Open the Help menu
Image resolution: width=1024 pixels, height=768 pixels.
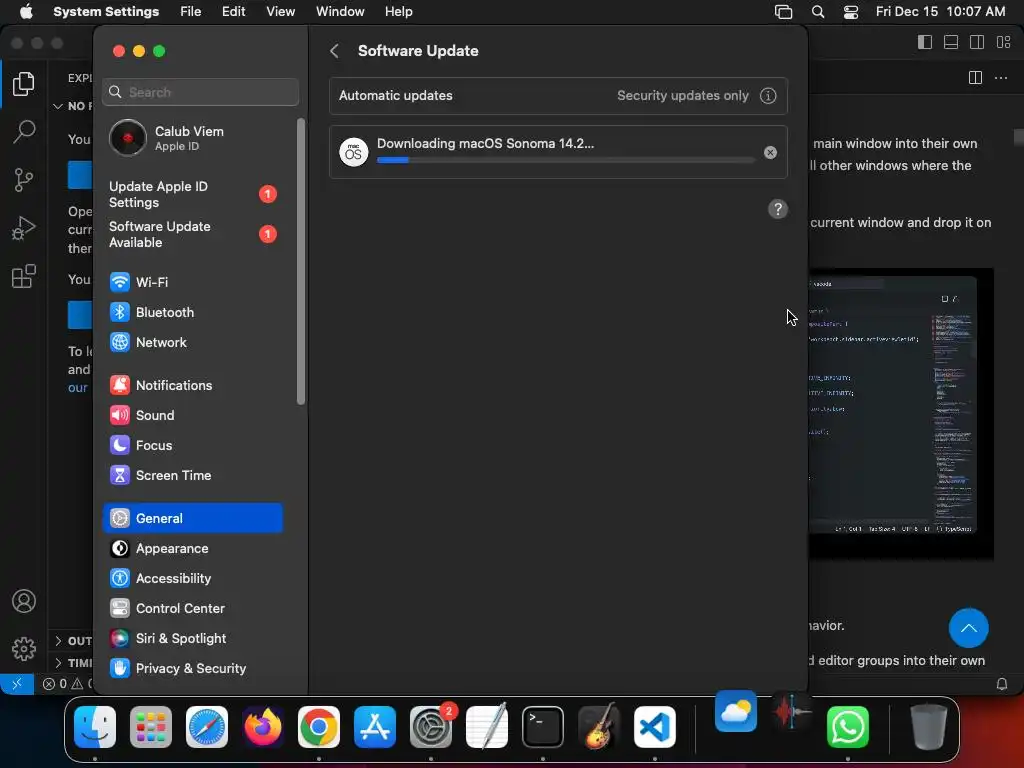coord(398,12)
